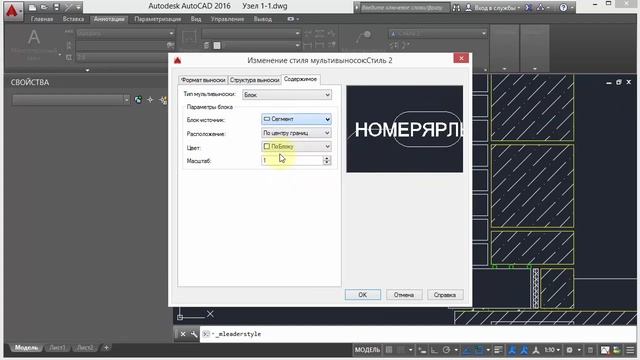Click the Справка button
Image resolution: width=640 pixels, height=360 pixels.
pos(445,295)
